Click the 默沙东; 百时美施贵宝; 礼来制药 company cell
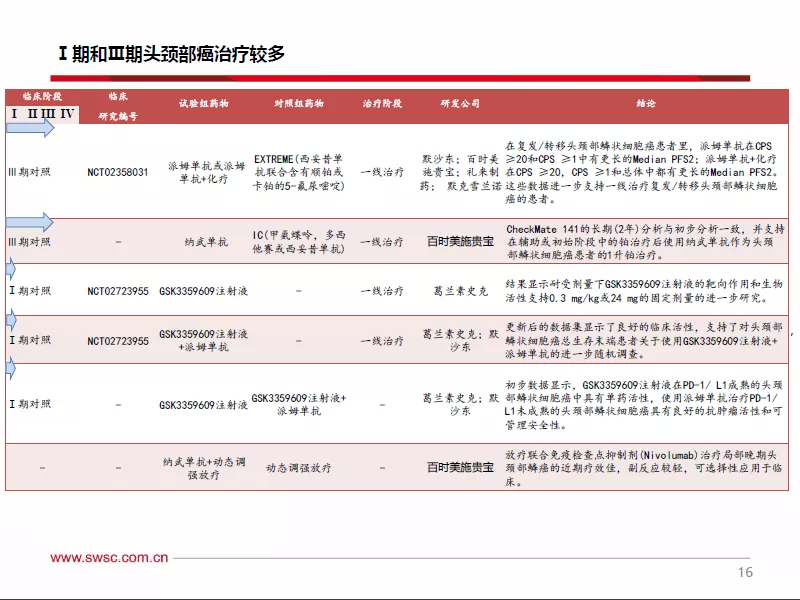Viewport: 800px width, 600px height. click(460, 172)
